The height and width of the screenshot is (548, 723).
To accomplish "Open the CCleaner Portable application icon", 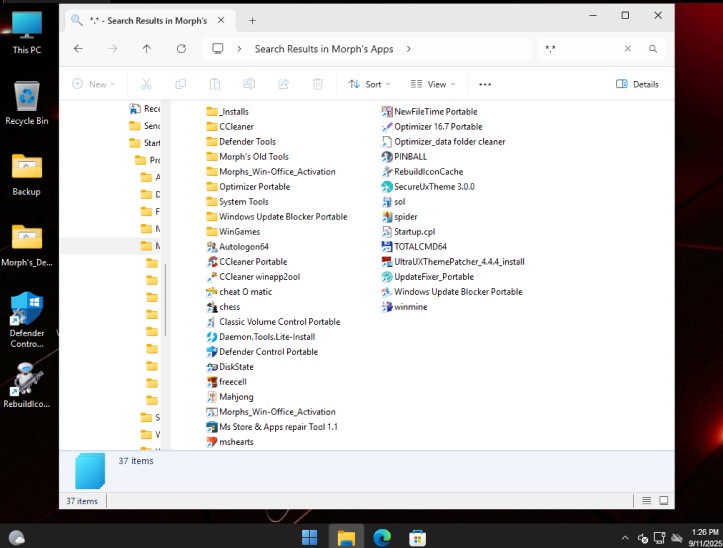I will coord(212,262).
